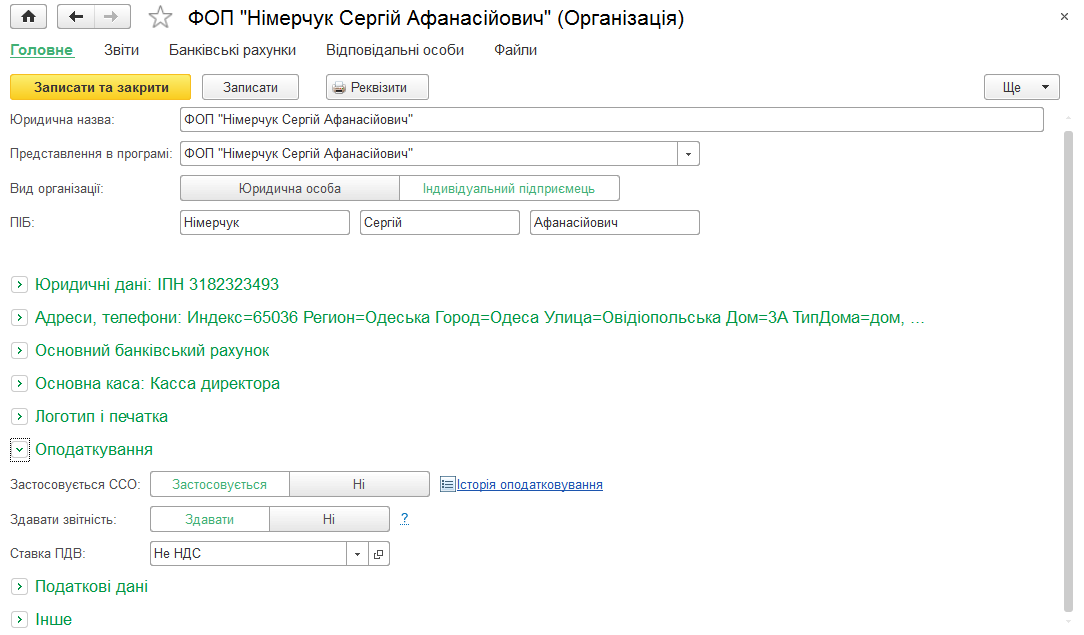Select Юридична особа organization type

290,189
